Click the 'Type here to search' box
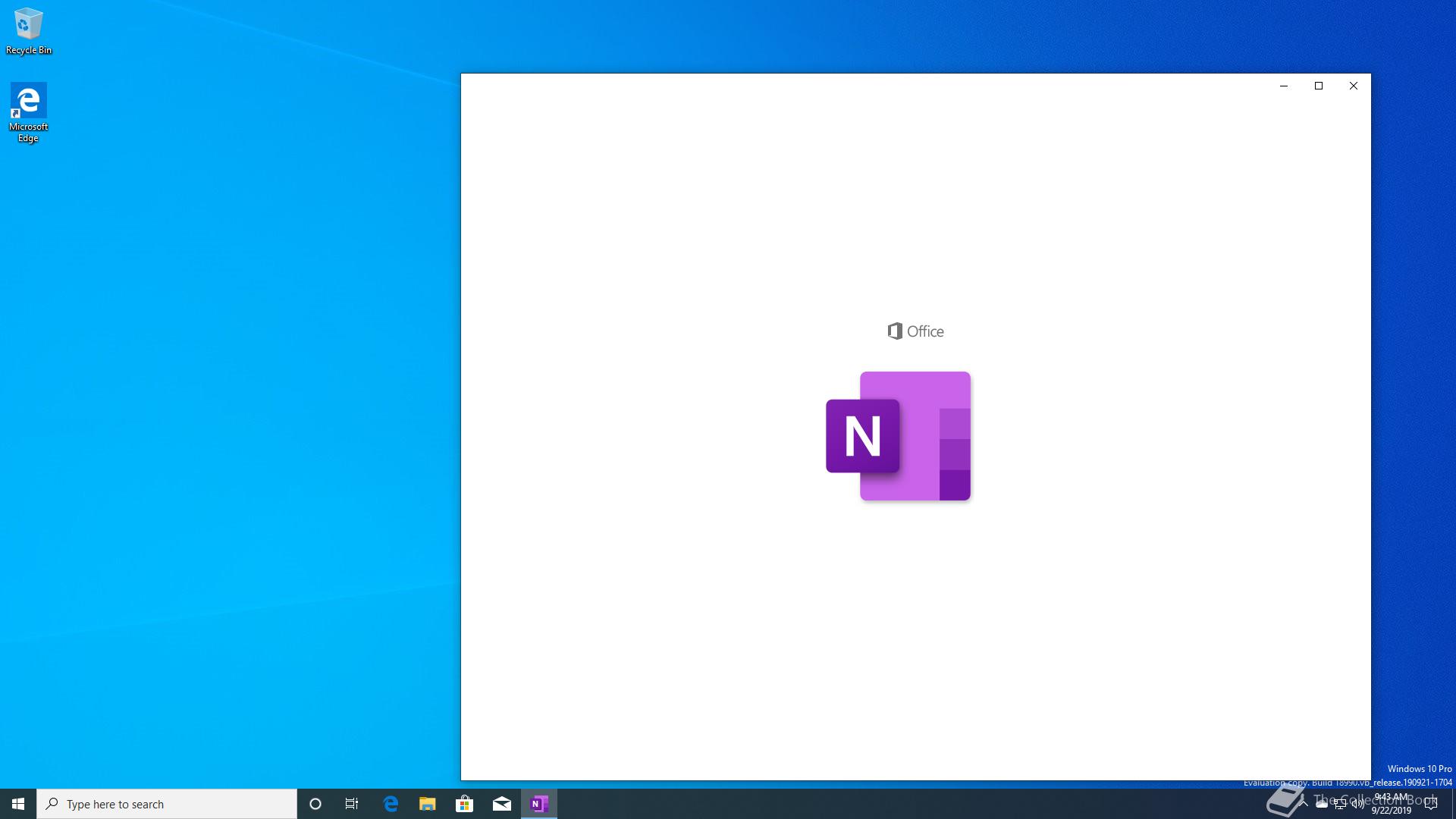This screenshot has height=819, width=1456. pyautogui.click(x=167, y=804)
